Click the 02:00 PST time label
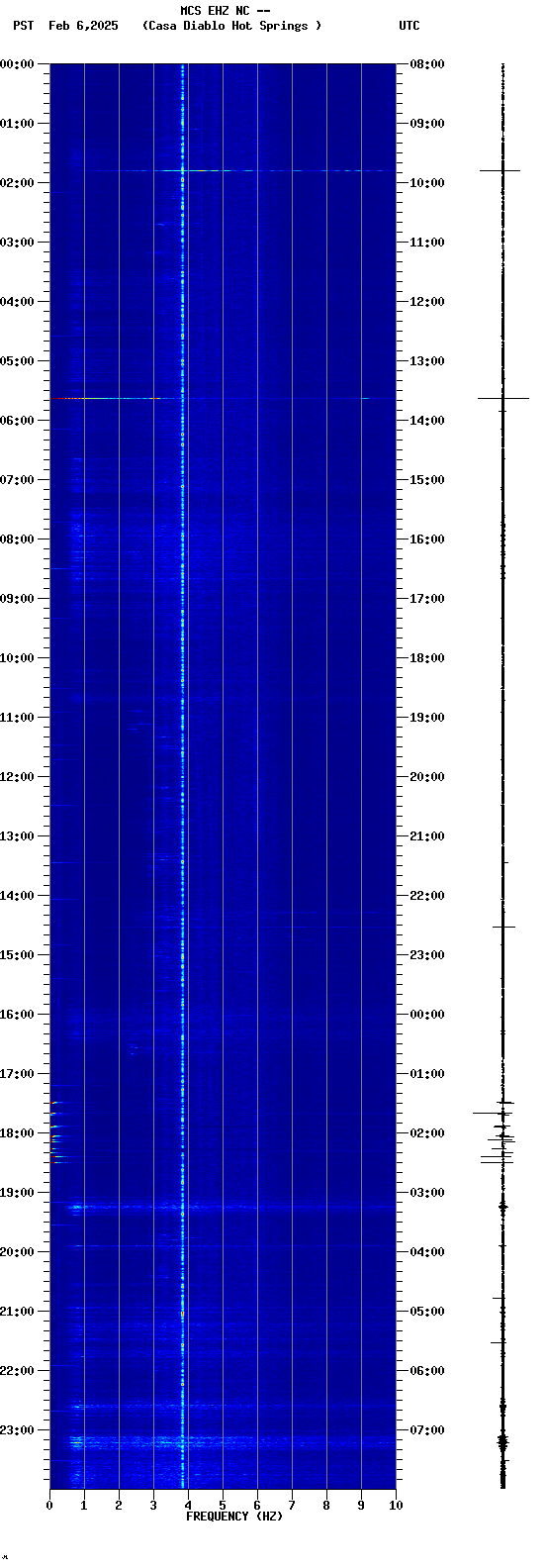This screenshot has height=1568, width=546. tap(18, 183)
